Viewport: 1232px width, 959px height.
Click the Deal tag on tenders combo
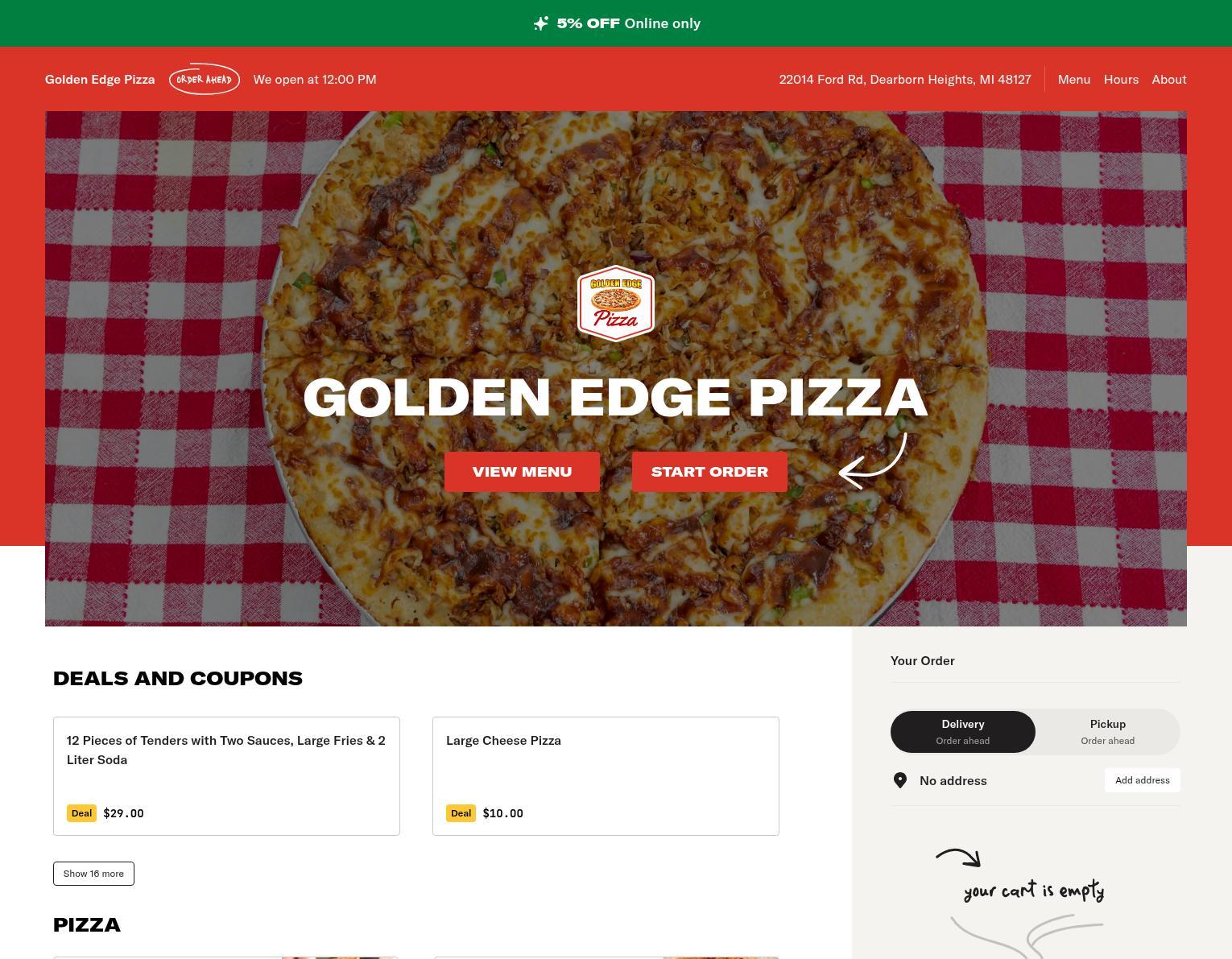coord(81,813)
